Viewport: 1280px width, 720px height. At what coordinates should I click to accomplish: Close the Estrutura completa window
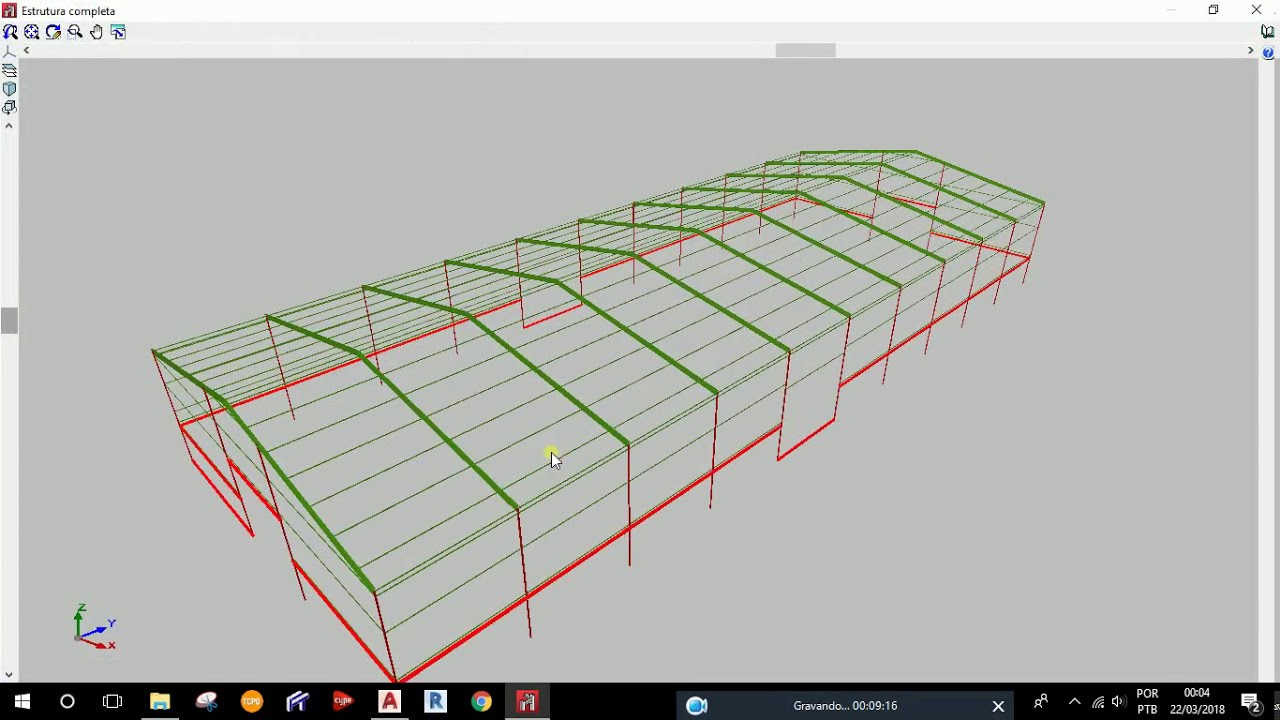pyautogui.click(x=1257, y=10)
